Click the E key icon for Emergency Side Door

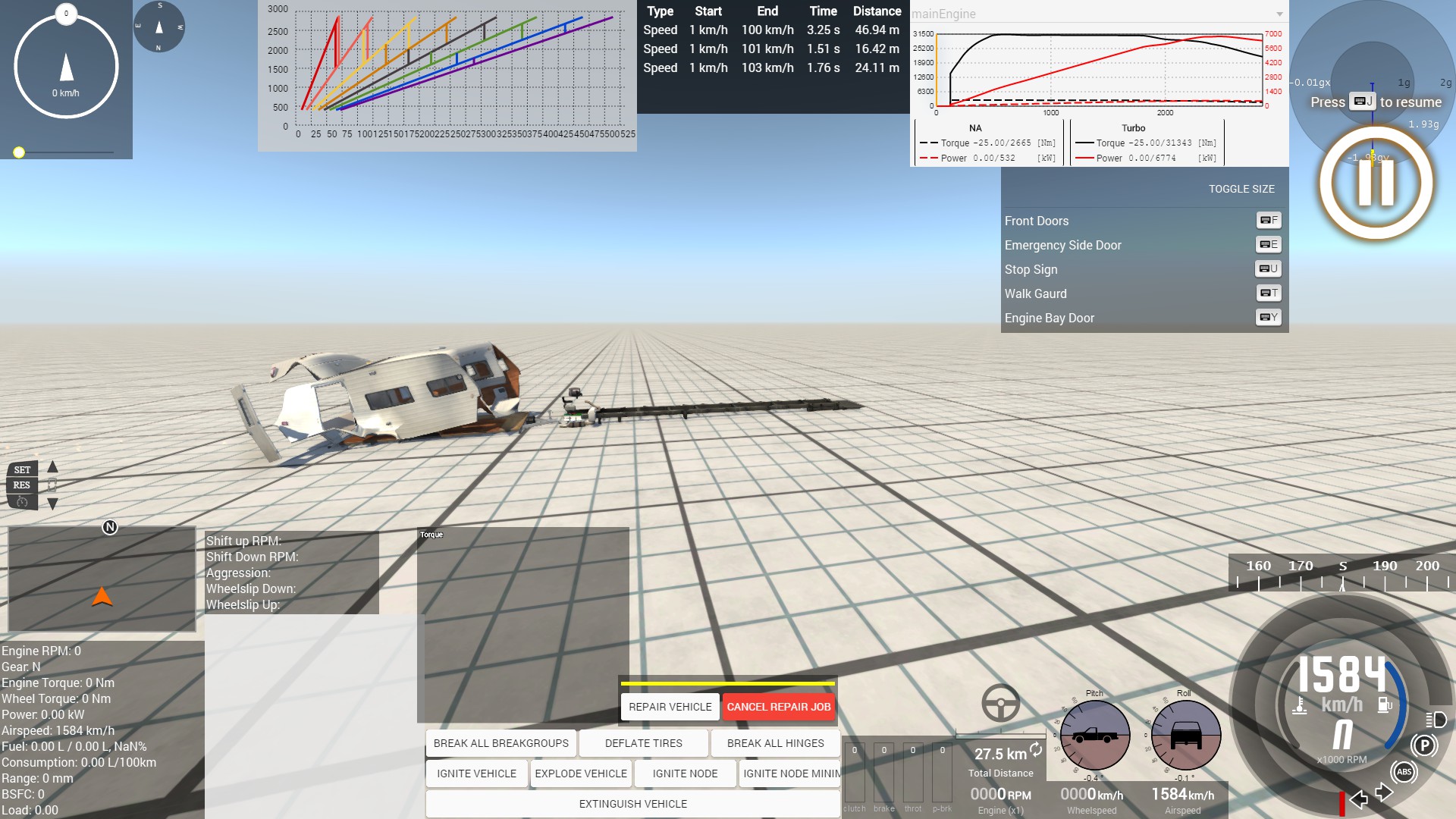pos(1269,244)
